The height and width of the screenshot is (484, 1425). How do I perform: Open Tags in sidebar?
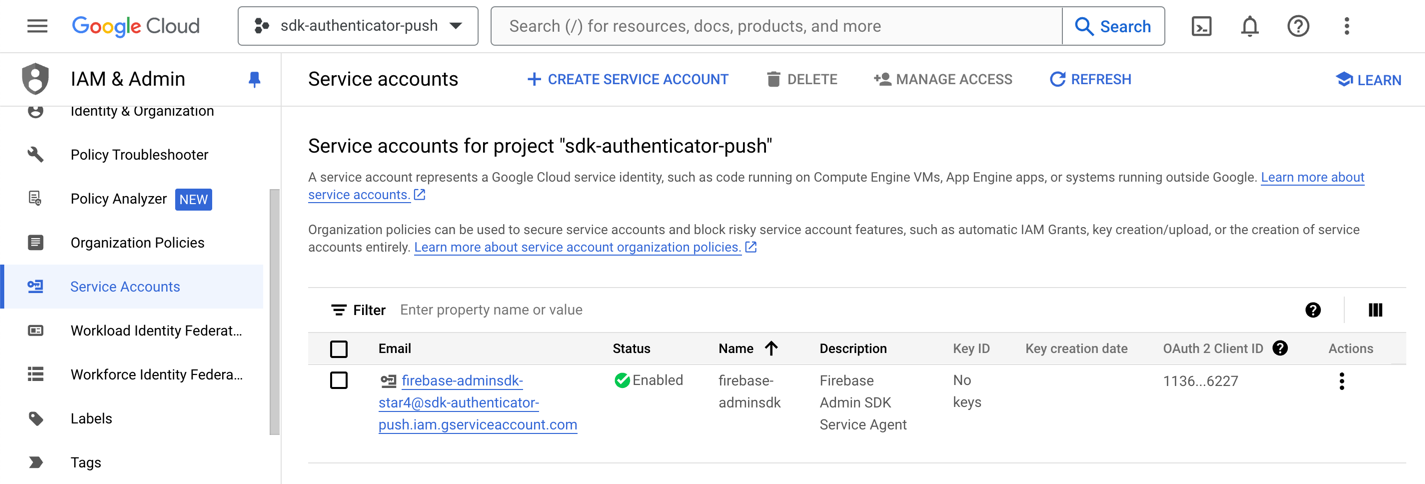click(86, 463)
